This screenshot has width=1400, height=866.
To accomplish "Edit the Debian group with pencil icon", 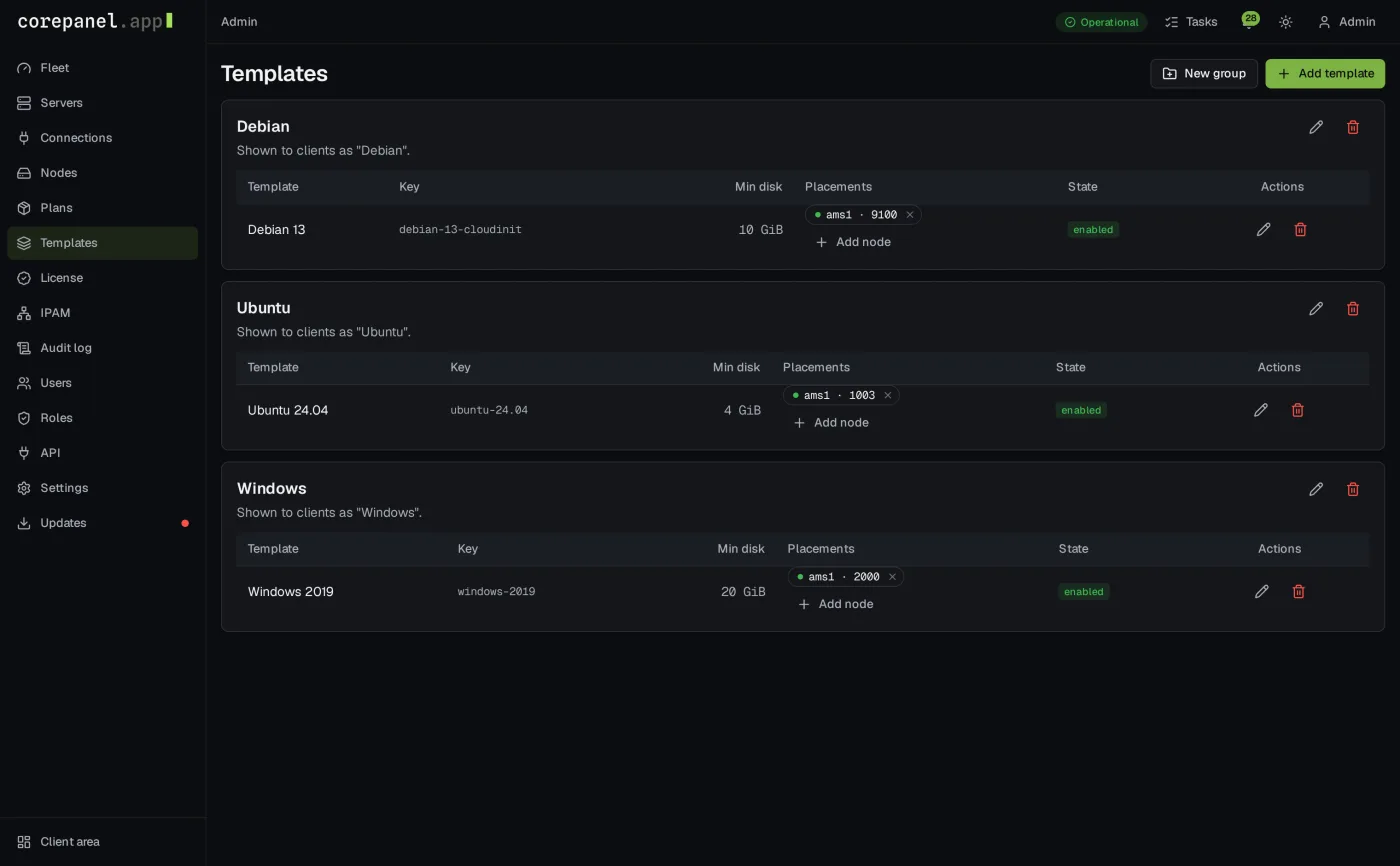I will (x=1316, y=127).
